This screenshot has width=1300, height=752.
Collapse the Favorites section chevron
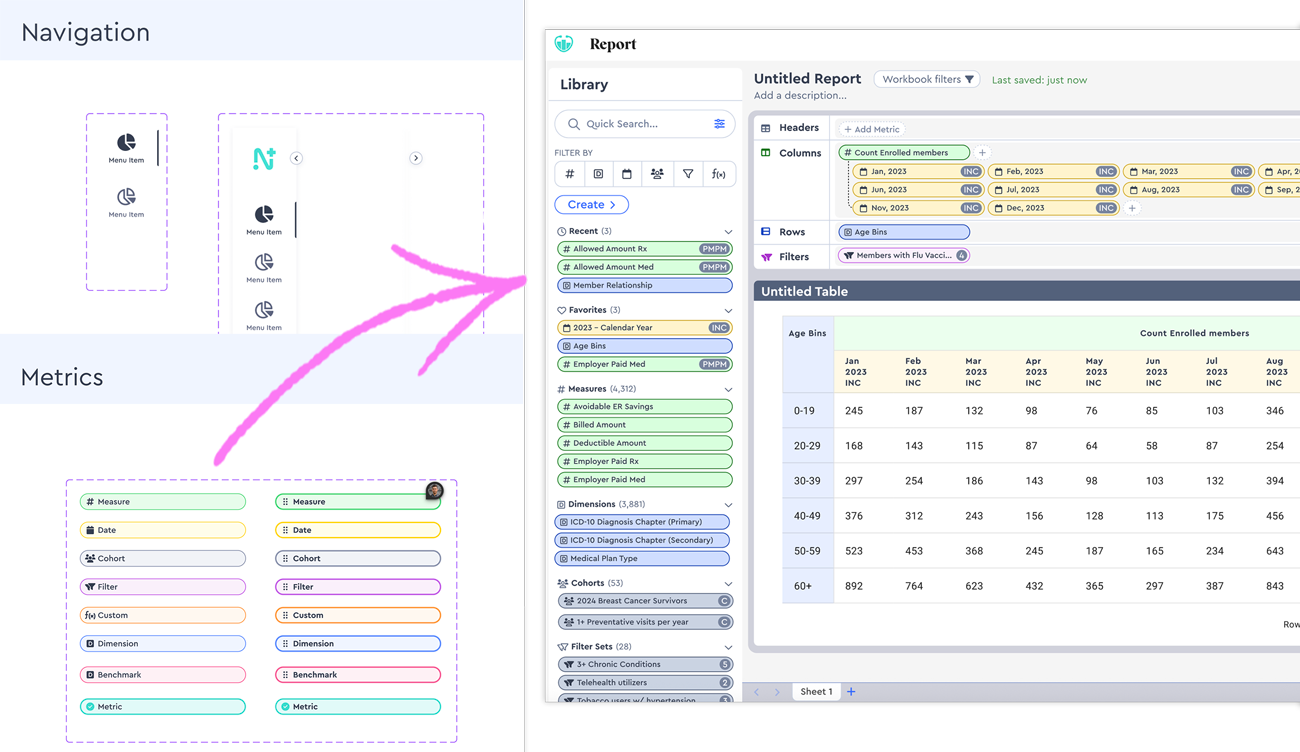(728, 311)
